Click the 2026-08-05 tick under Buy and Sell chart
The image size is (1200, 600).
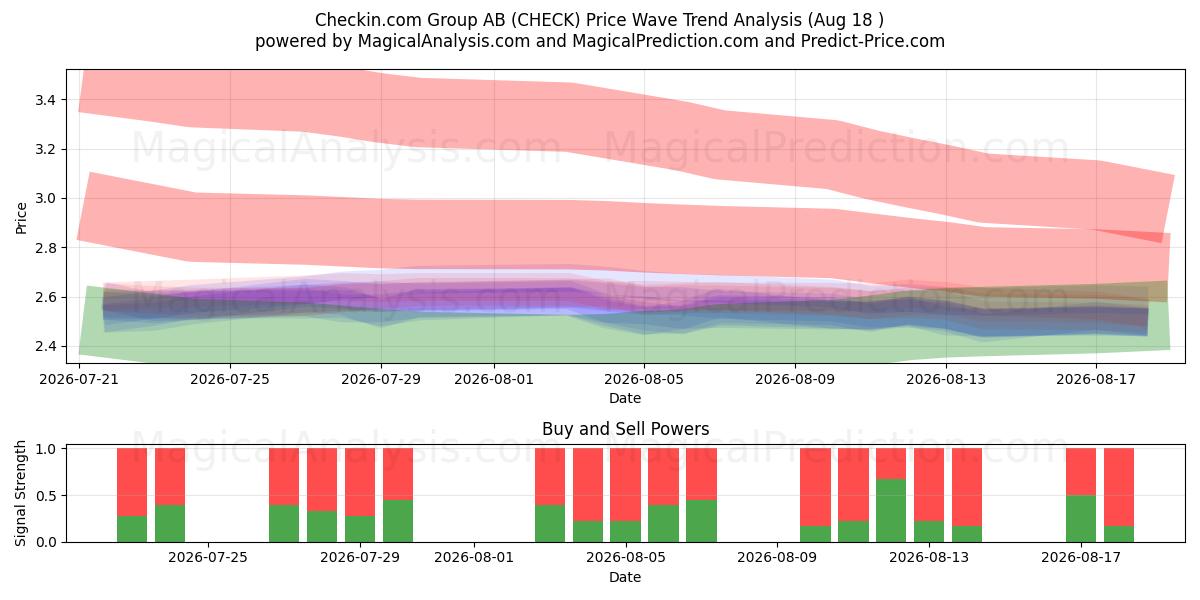(626, 558)
